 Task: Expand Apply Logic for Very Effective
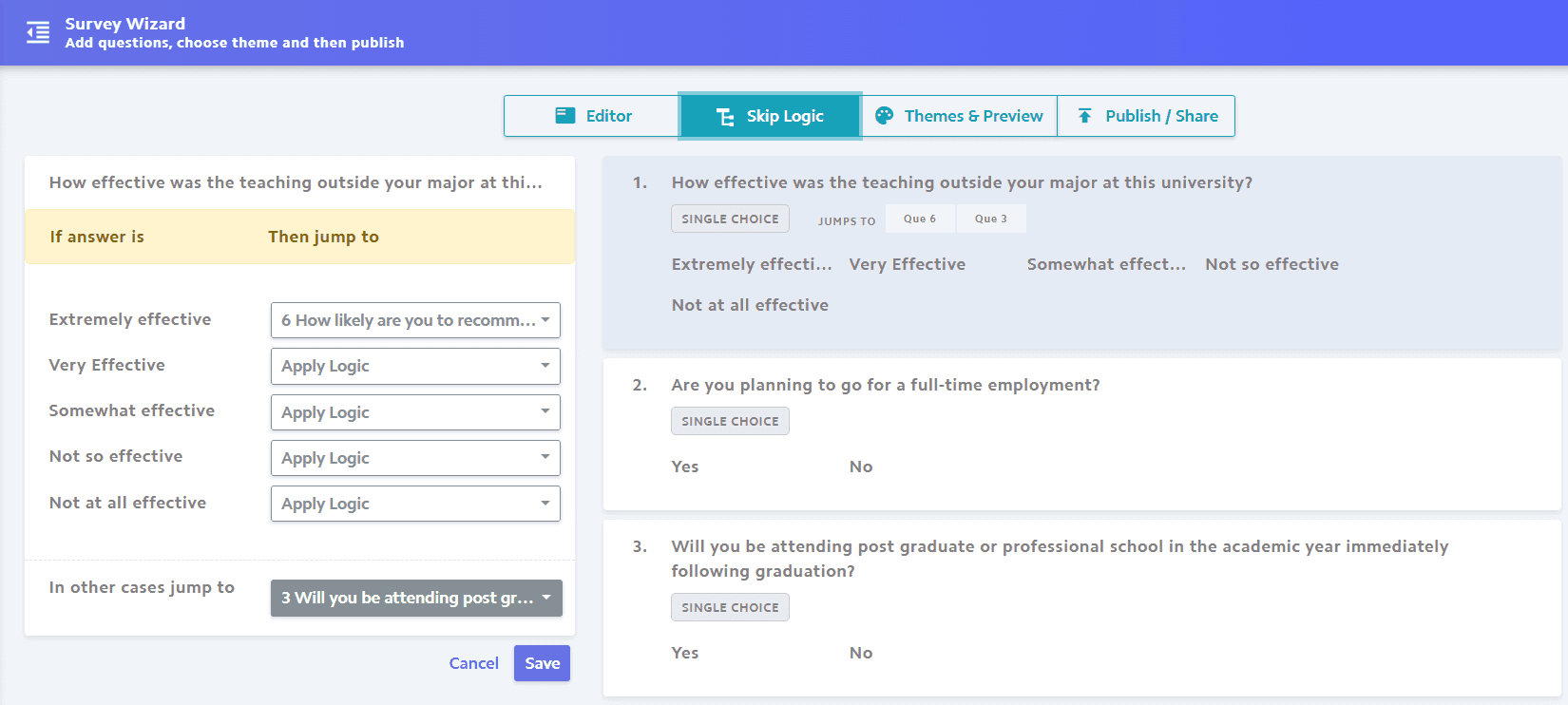[x=415, y=366]
